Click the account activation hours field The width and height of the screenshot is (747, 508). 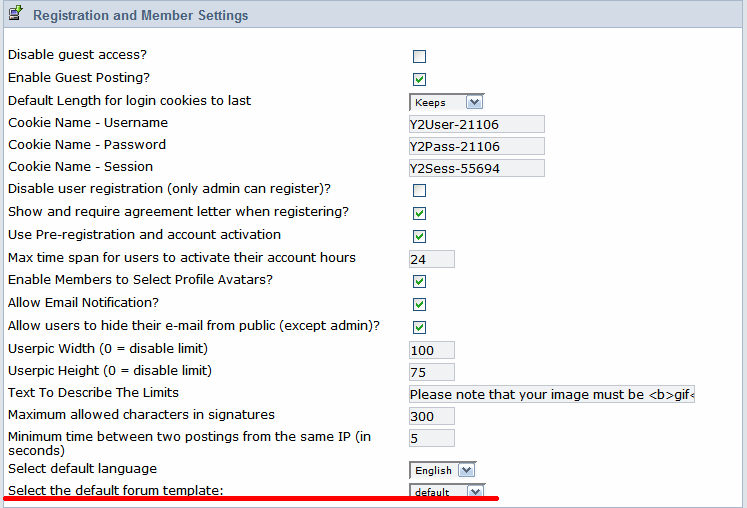432,259
